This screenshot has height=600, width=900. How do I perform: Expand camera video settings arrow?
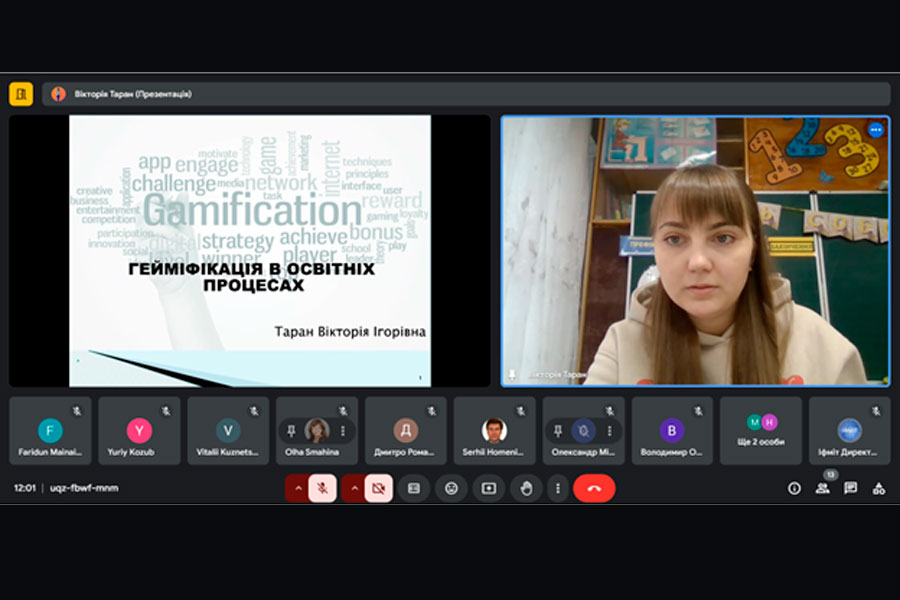click(353, 488)
